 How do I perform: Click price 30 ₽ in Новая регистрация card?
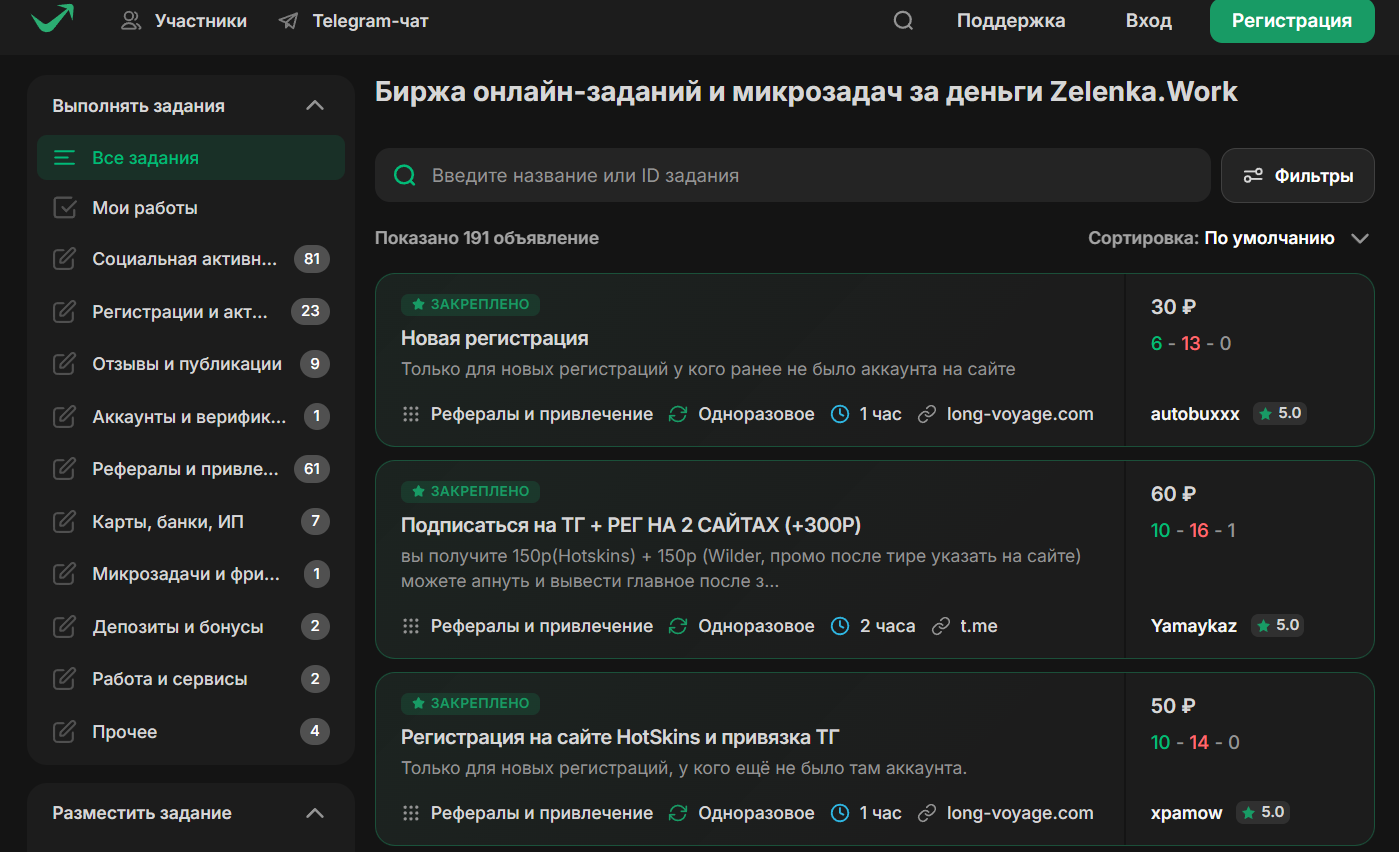click(x=1174, y=307)
